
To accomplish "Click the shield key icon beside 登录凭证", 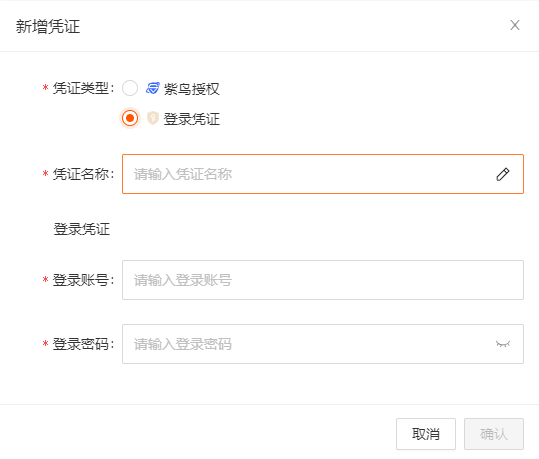I will pos(153,118).
